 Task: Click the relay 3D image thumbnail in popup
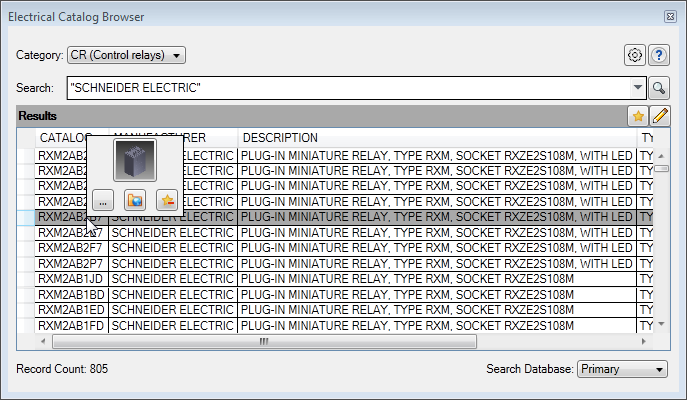coord(135,160)
